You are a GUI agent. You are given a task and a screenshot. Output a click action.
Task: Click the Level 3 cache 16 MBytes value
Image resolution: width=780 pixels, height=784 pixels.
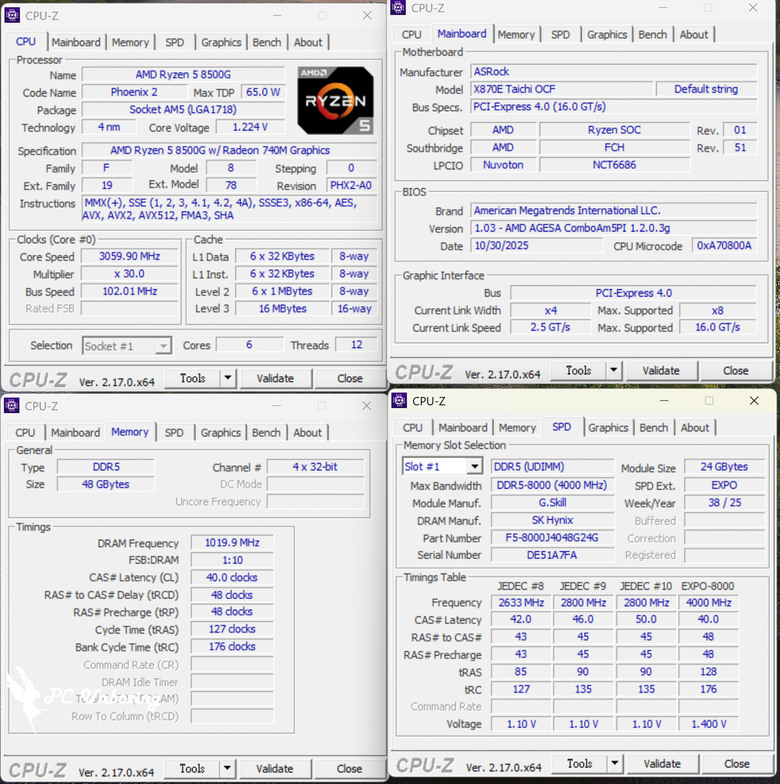282,308
